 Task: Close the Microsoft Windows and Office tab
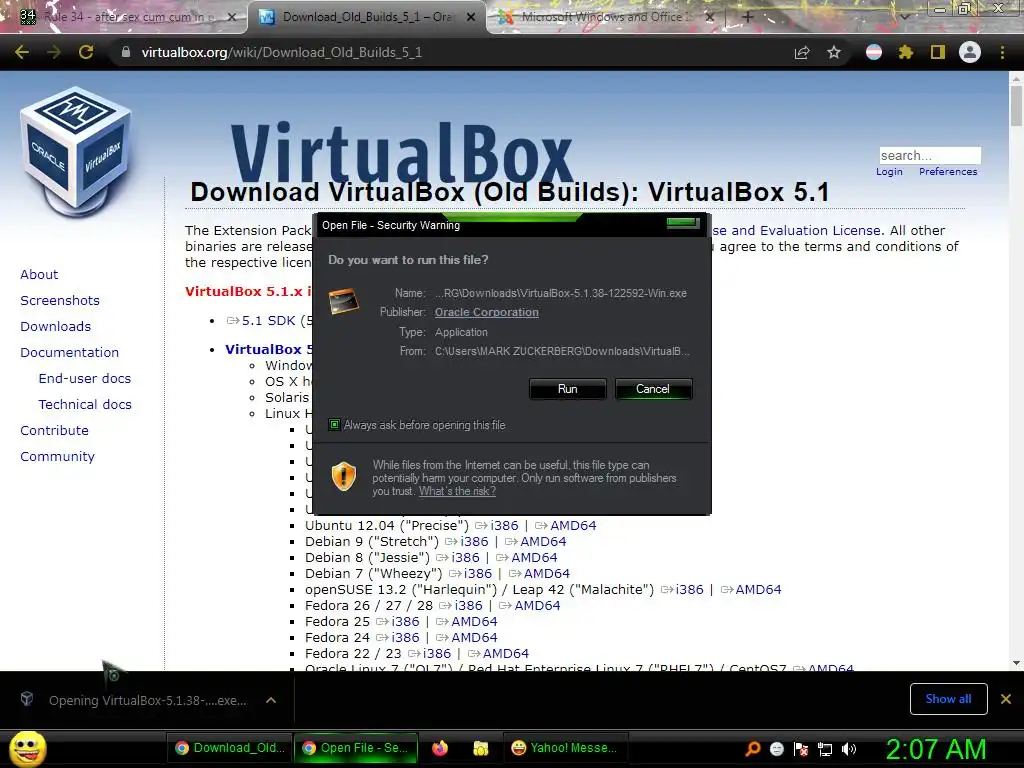(710, 17)
